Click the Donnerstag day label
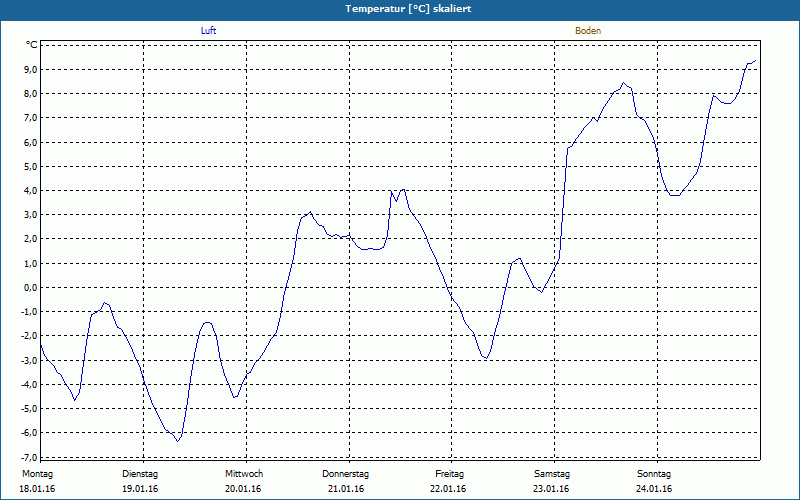The height and width of the screenshot is (500, 800). 345,474
